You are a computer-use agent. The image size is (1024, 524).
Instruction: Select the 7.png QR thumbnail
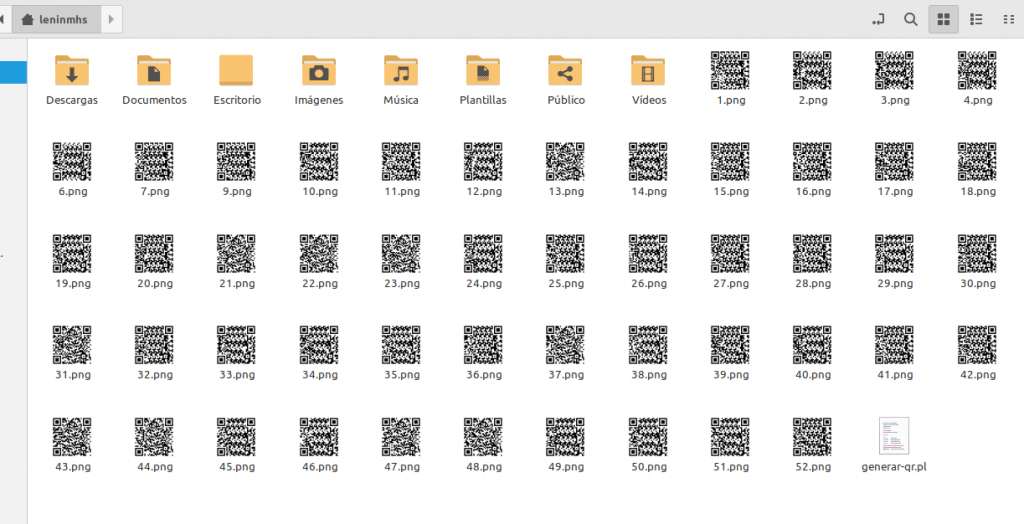[x=154, y=162]
